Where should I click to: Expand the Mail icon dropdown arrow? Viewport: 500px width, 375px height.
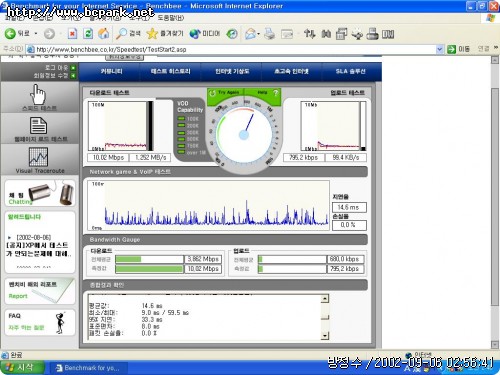(x=259, y=34)
